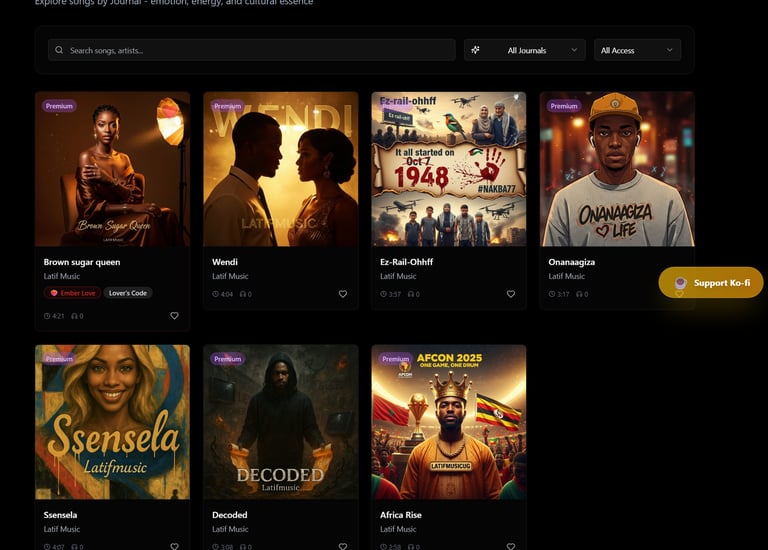Image resolution: width=768 pixels, height=550 pixels.
Task: Like the Brown sugar queen song
Action: coord(174,316)
